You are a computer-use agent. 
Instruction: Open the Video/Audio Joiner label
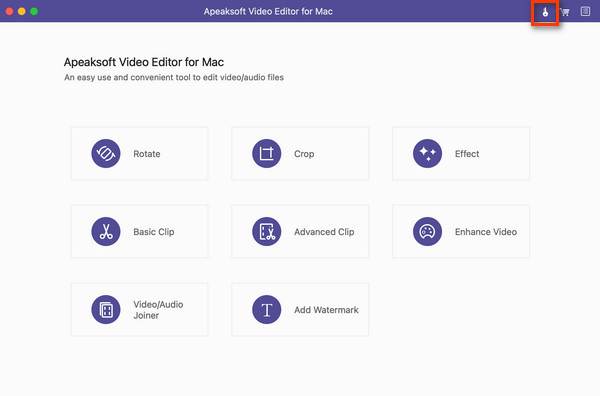pyautogui.click(x=158, y=310)
